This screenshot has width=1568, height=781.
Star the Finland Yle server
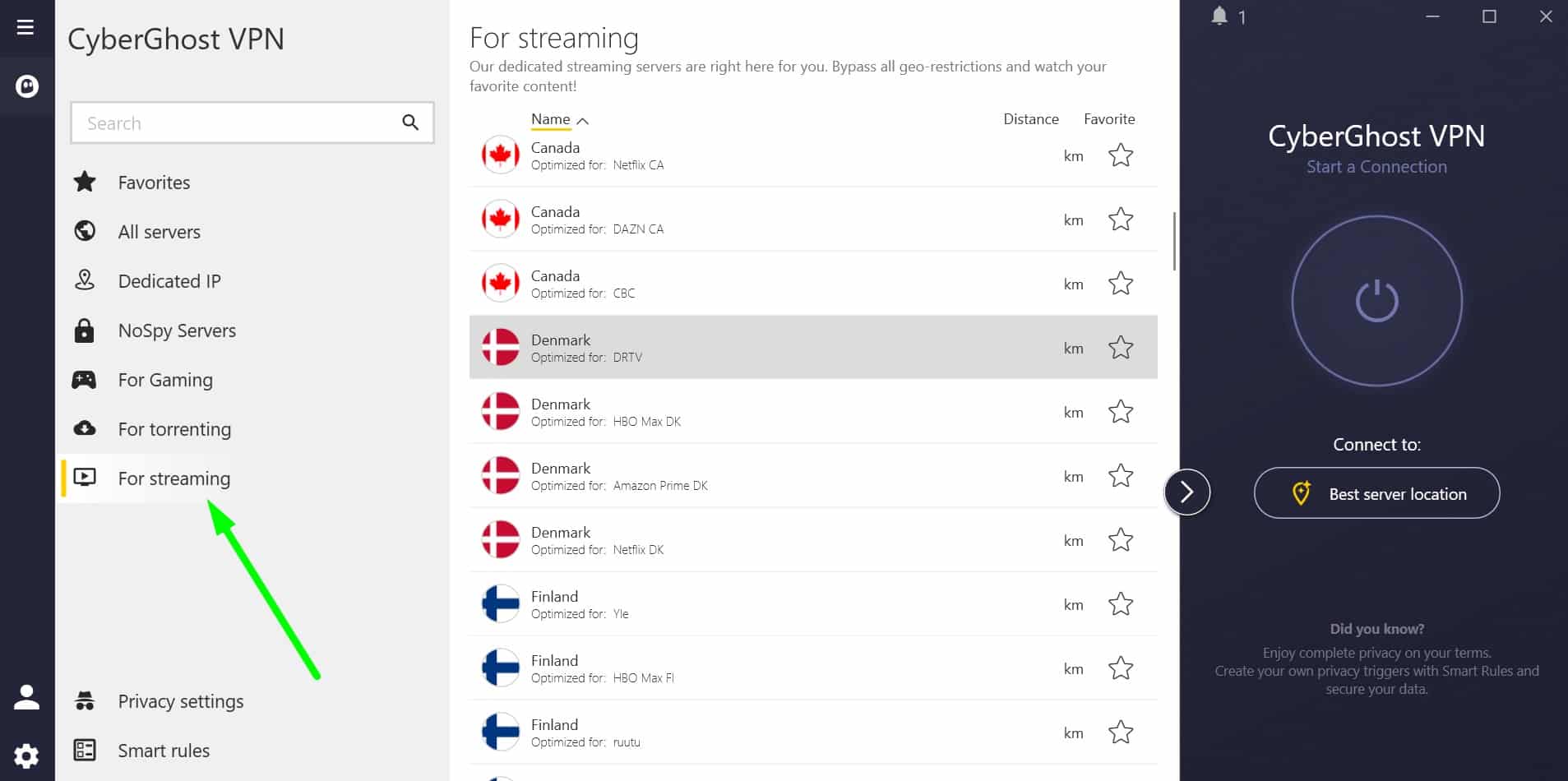(1121, 604)
